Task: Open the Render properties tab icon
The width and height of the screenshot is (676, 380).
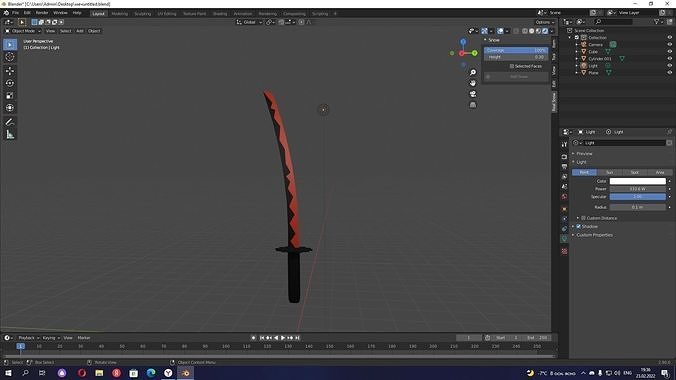Action: [564, 157]
